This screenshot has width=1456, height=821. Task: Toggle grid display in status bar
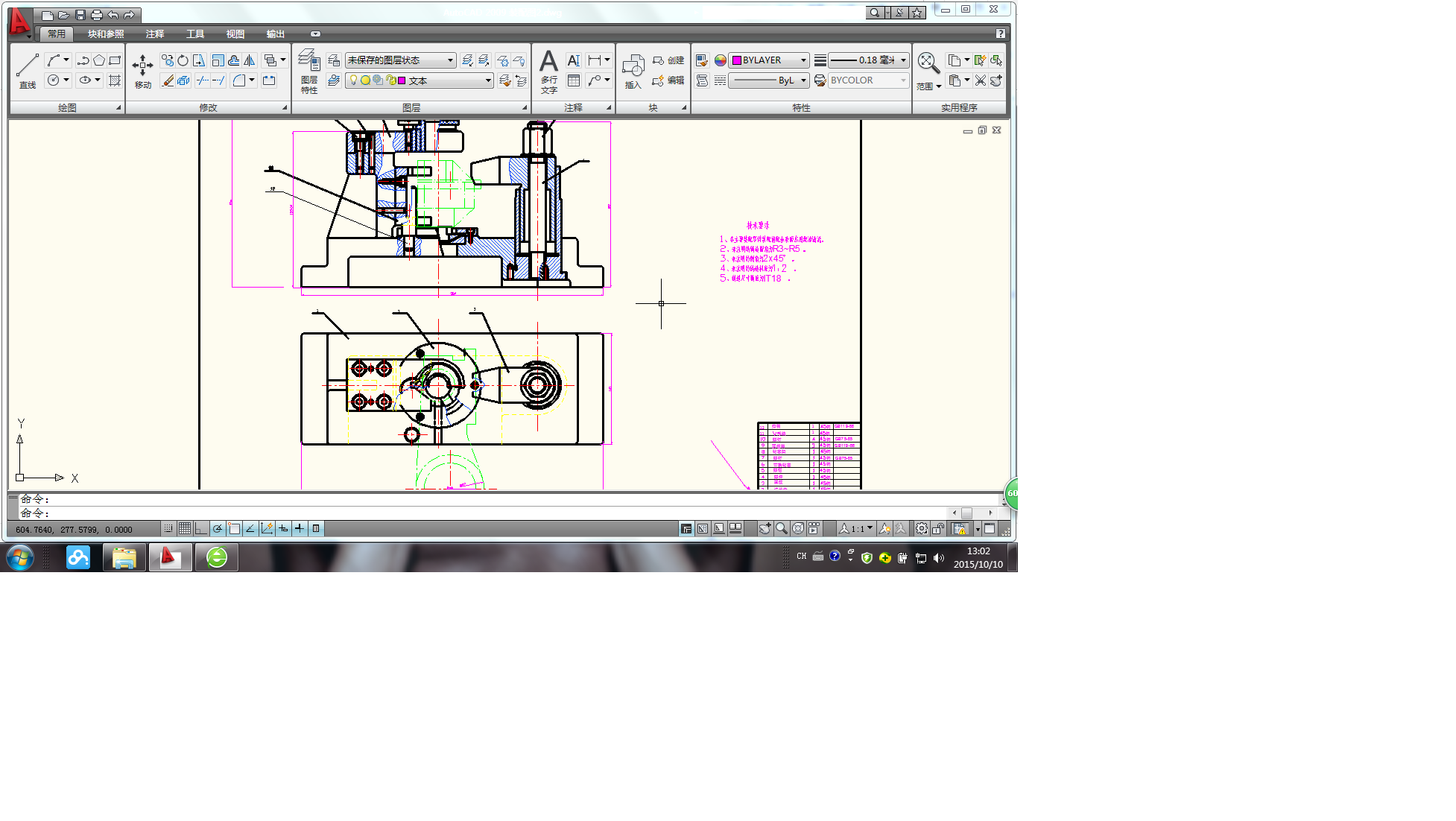[185, 529]
